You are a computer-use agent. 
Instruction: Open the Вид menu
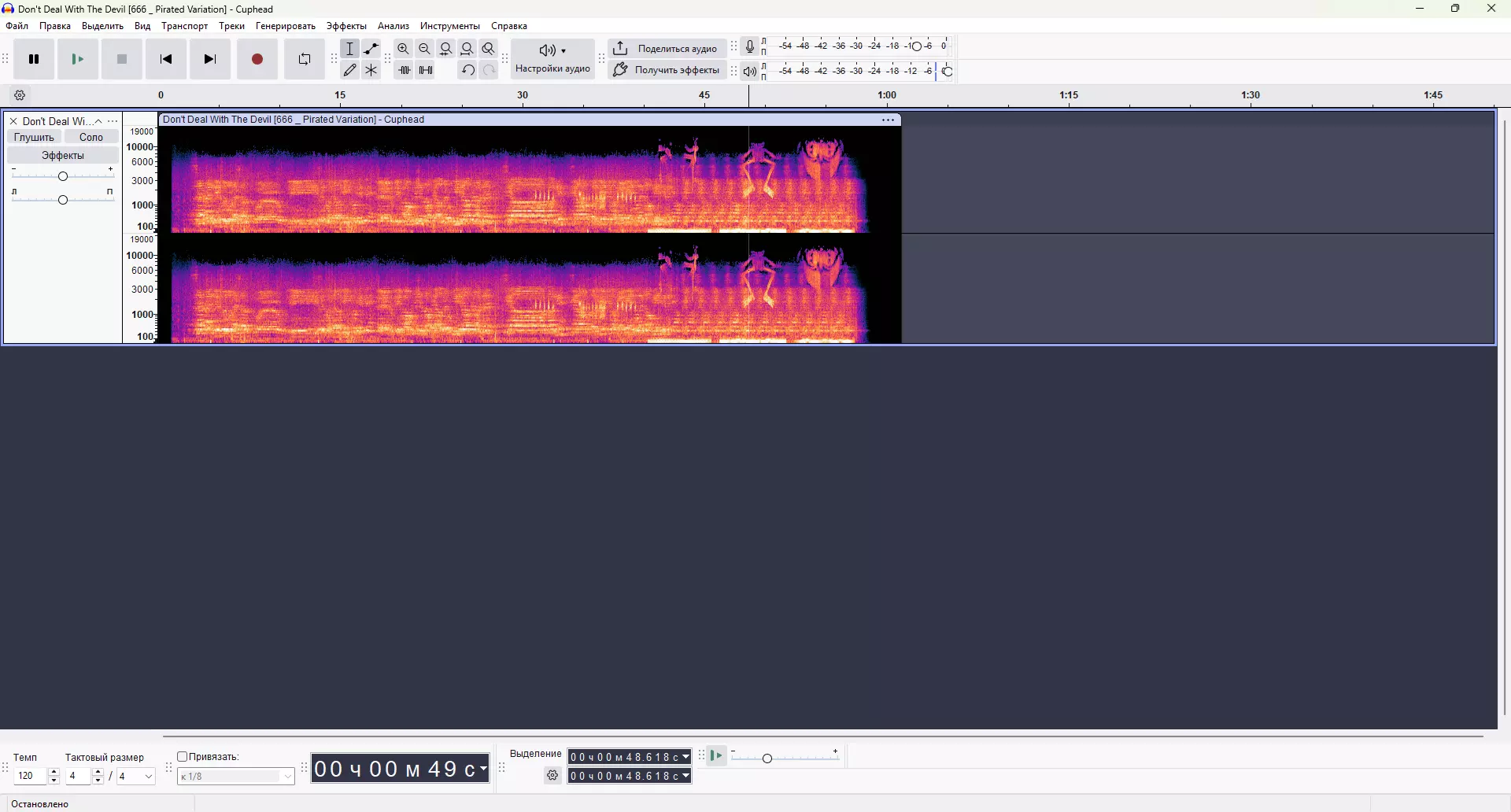pos(142,26)
